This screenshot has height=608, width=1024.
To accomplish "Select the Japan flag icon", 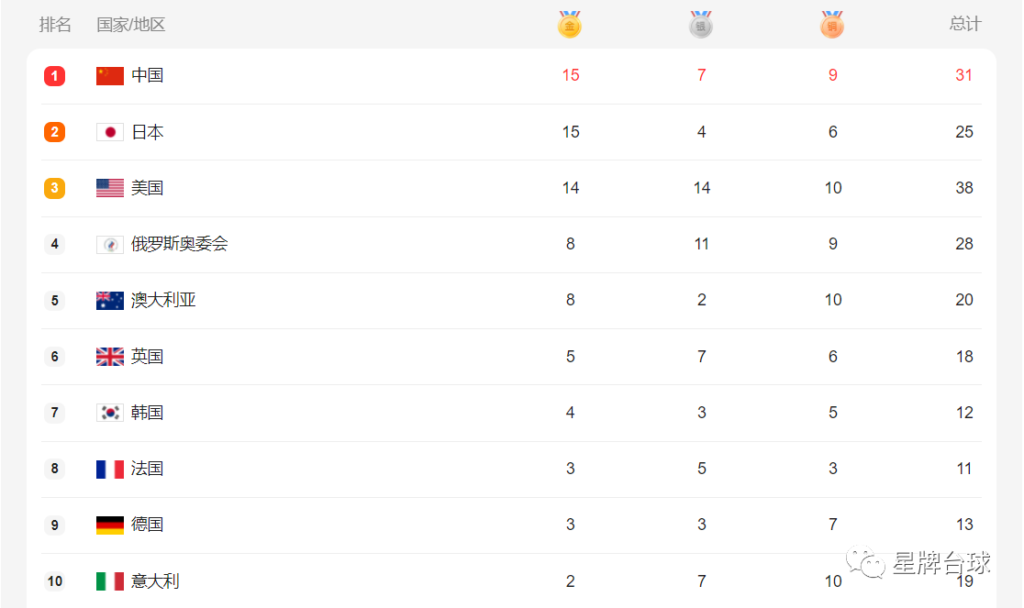I will tap(110, 133).
